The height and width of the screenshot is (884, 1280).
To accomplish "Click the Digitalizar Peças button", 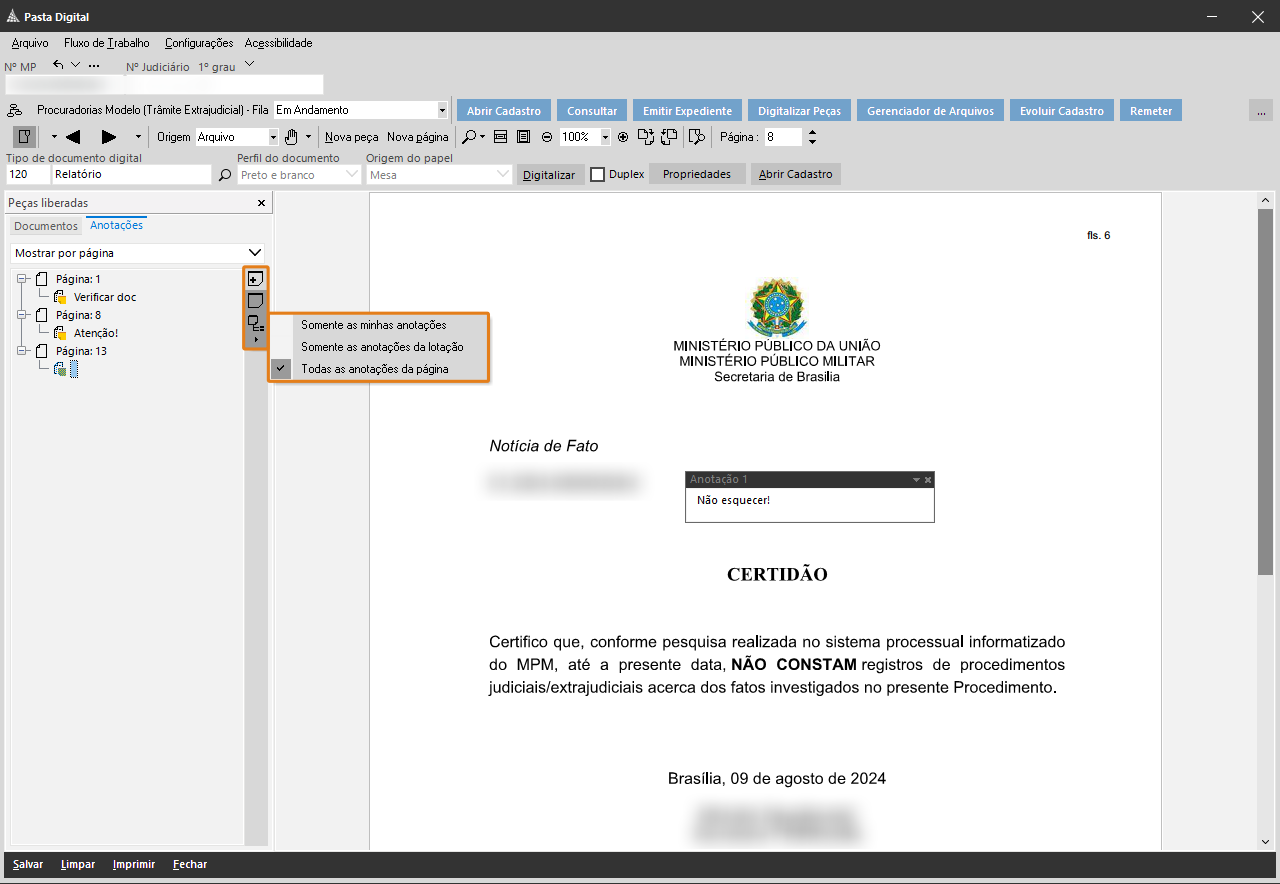I will pos(799,110).
